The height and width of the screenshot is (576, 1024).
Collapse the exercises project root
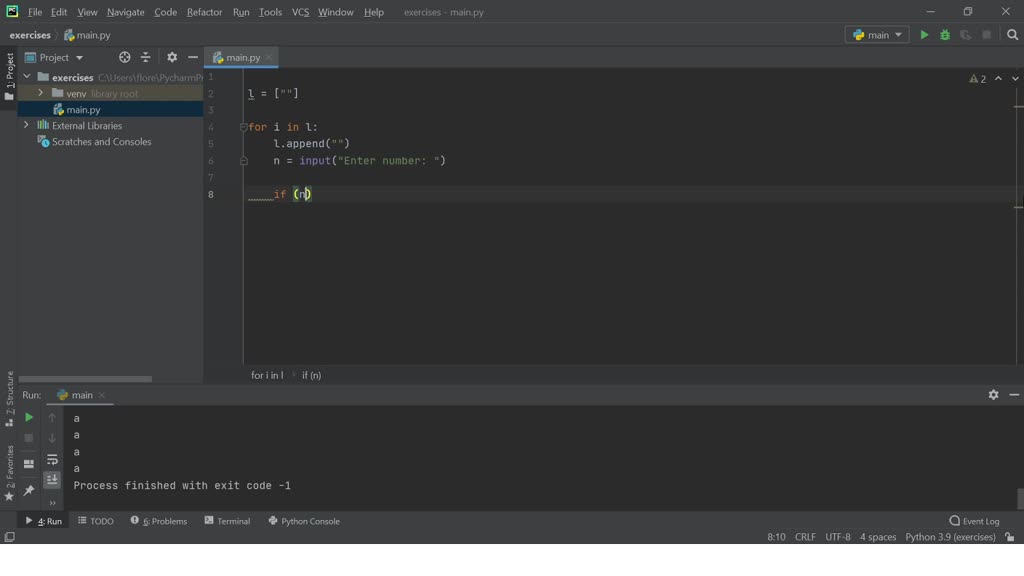coord(27,77)
